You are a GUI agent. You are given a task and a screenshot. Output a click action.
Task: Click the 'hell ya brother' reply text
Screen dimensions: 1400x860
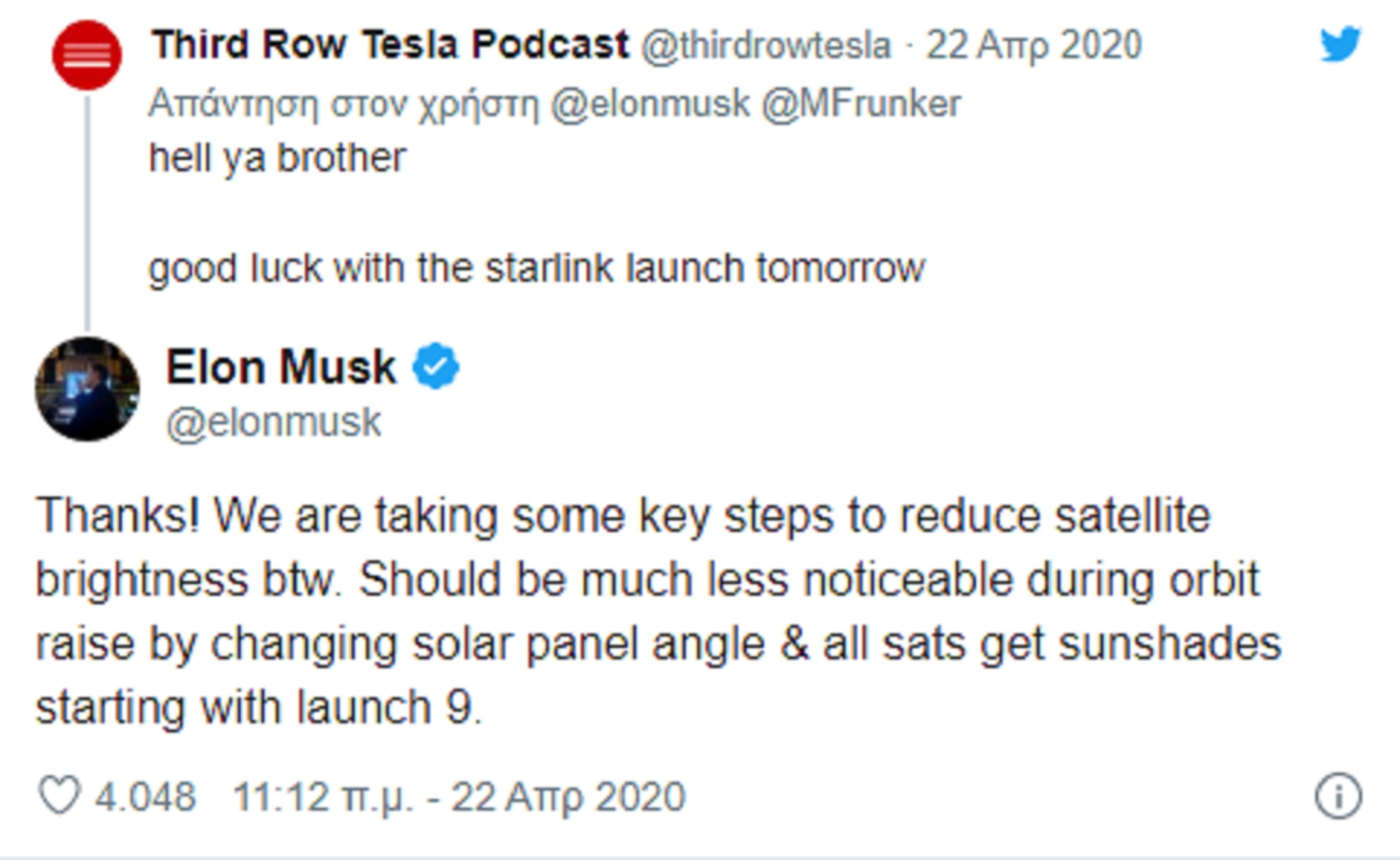click(277, 158)
